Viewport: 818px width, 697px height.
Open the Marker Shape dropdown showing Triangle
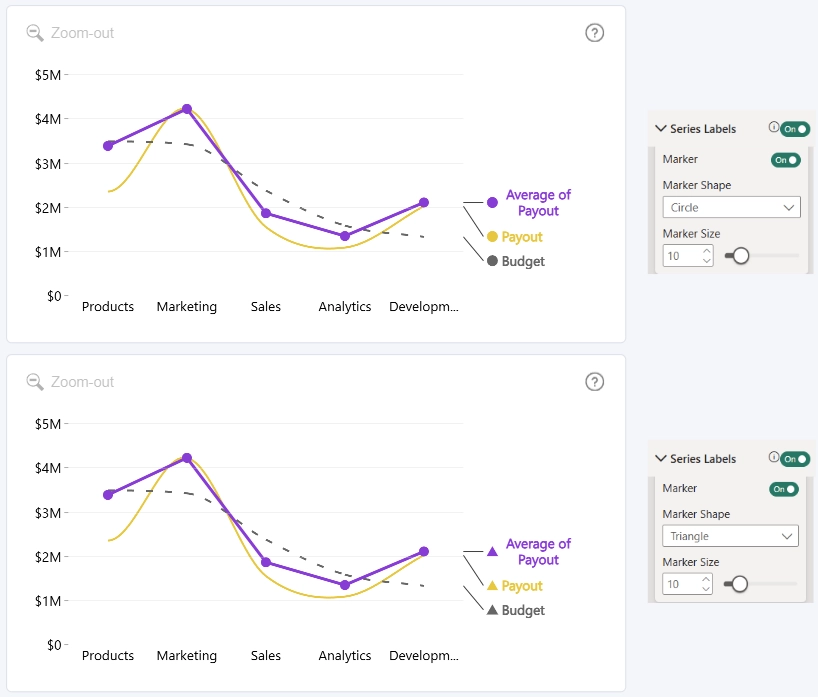point(730,536)
